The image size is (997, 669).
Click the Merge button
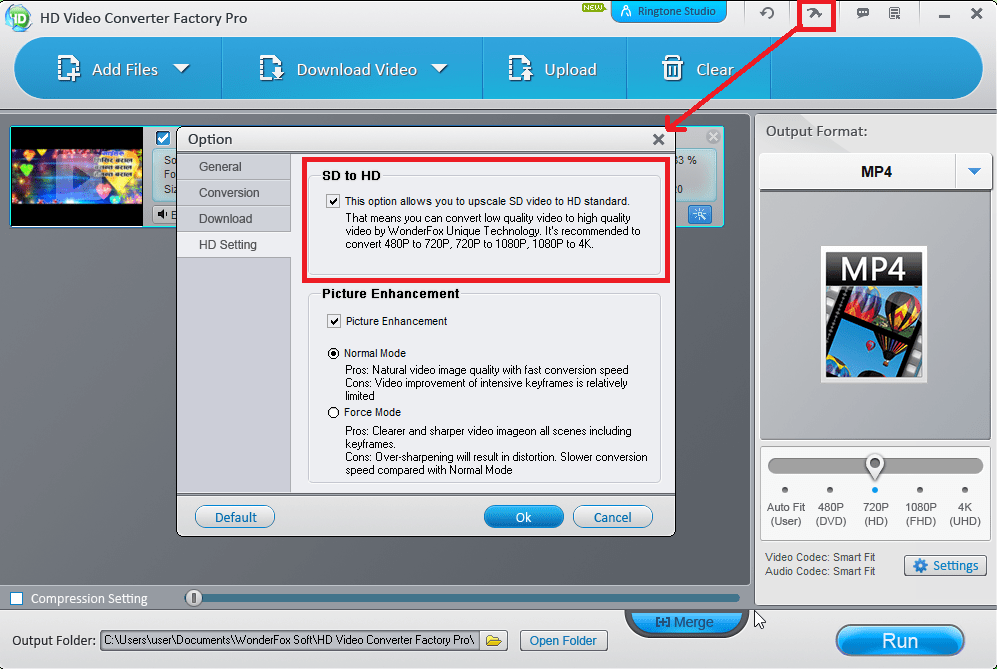685,622
